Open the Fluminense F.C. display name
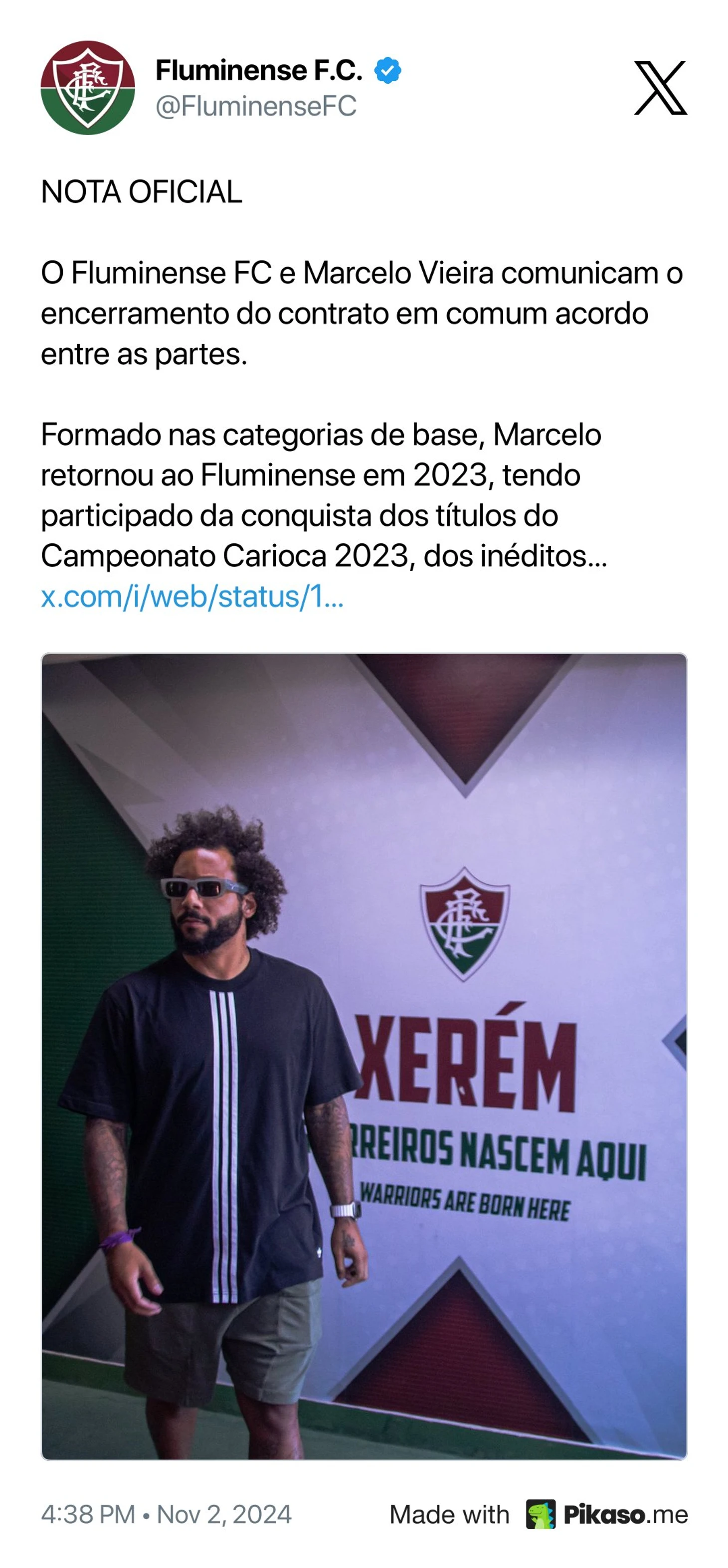 tap(259, 71)
